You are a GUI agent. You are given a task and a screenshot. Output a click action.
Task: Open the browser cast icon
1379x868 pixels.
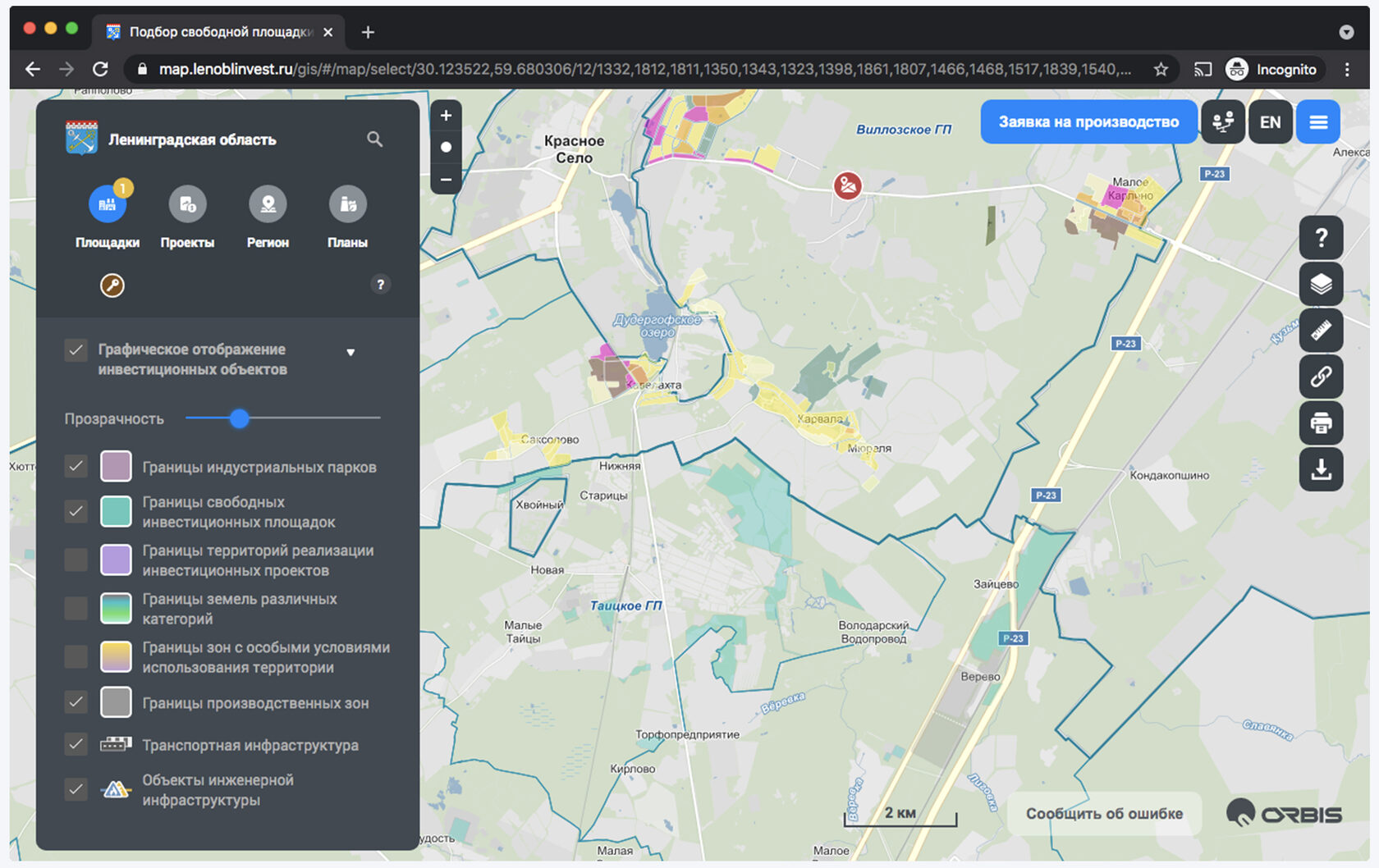pyautogui.click(x=1203, y=70)
